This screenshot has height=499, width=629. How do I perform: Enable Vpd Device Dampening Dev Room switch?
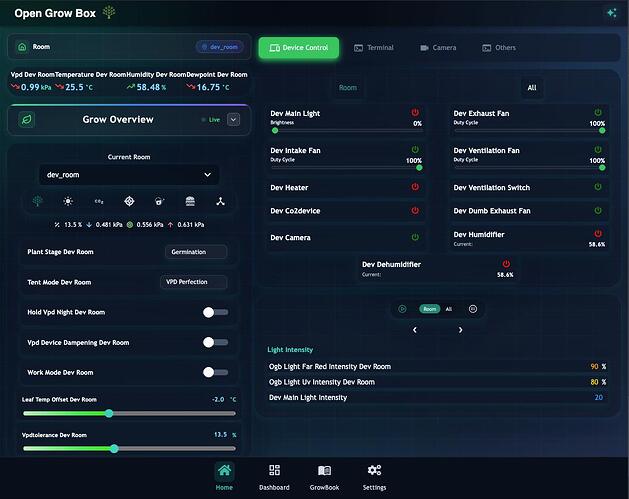[x=215, y=342]
